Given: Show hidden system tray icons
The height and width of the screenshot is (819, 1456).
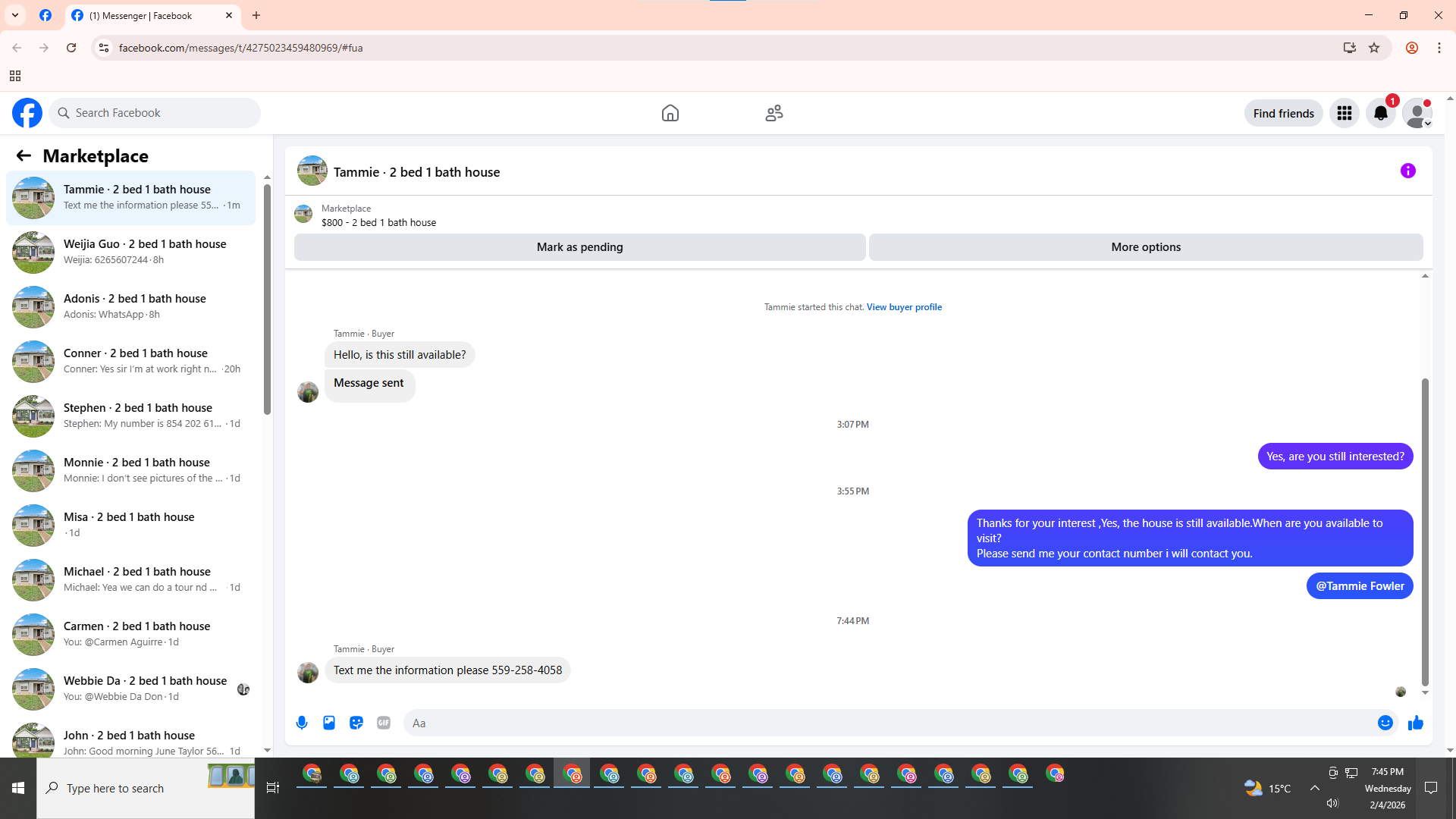Looking at the screenshot, I should (1314, 788).
